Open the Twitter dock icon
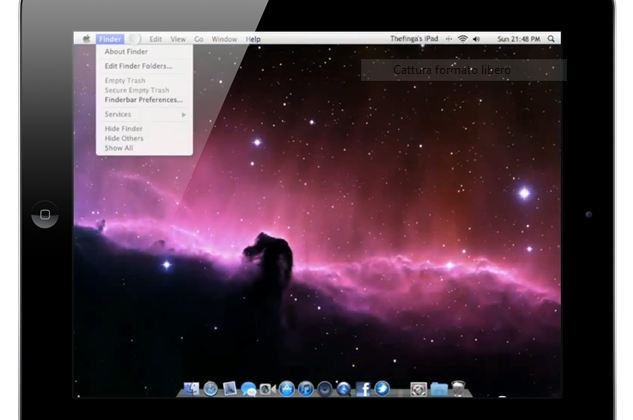The width and height of the screenshot is (633, 420). 382,388
